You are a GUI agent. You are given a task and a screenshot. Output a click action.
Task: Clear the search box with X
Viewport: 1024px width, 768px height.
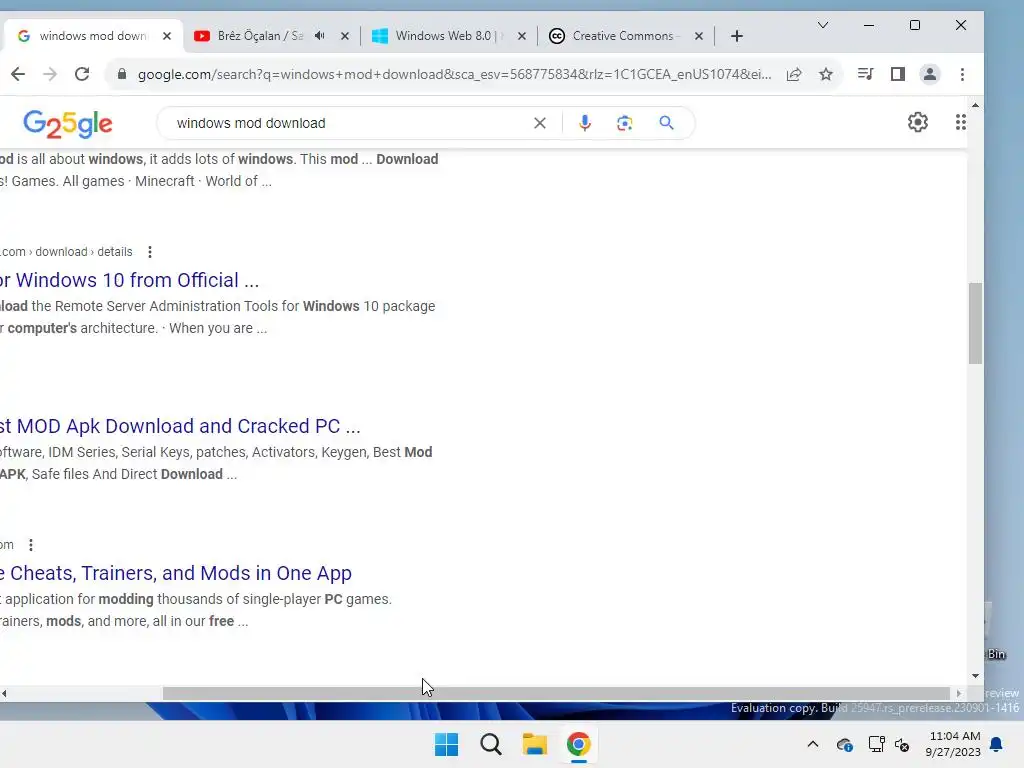pyautogui.click(x=539, y=123)
